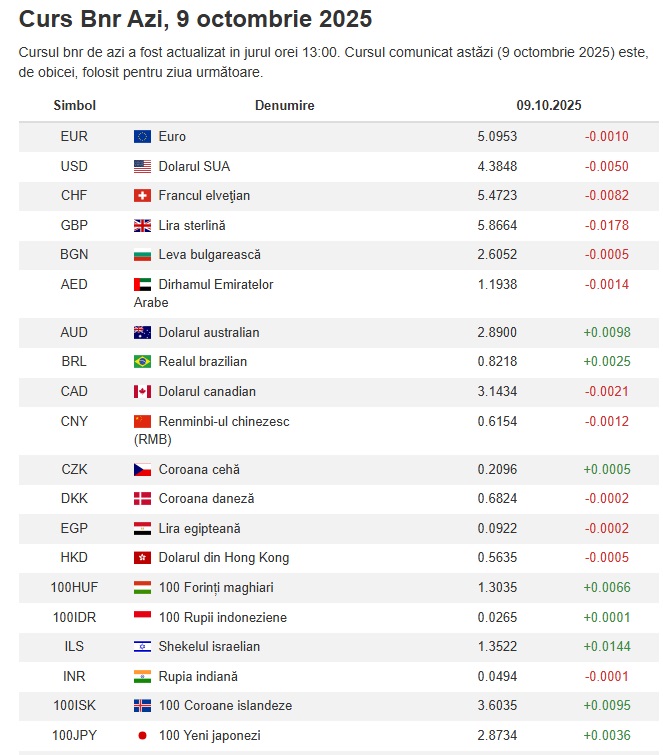Click the Australian flag icon

142,333
